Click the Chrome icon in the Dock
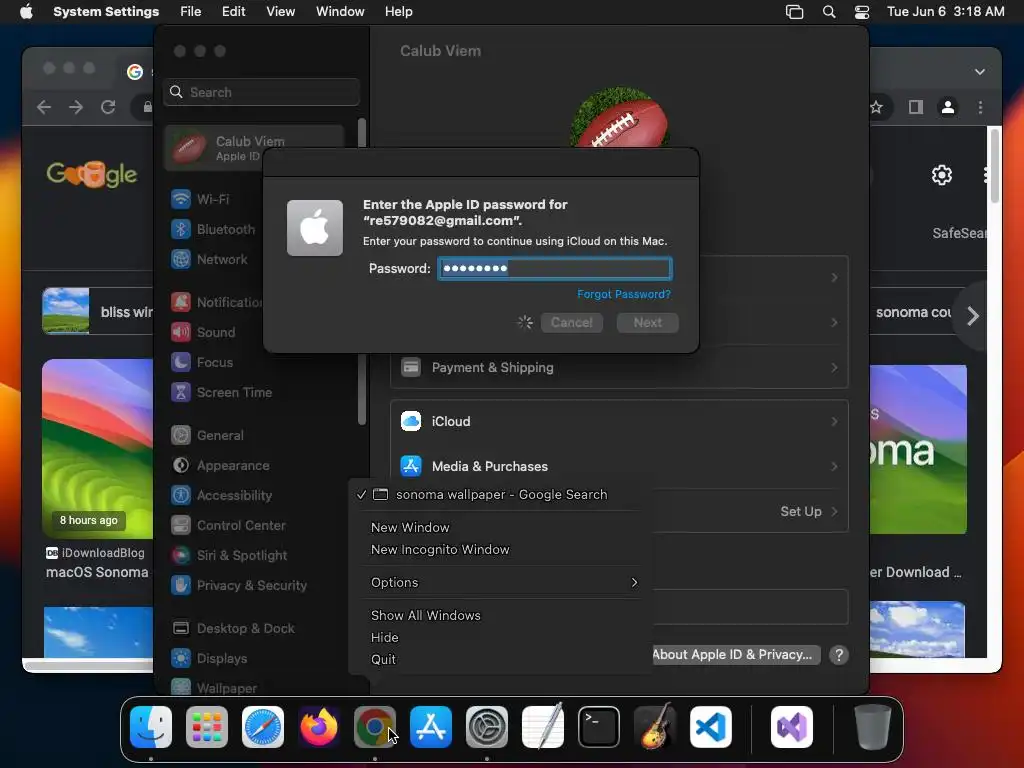1024x768 pixels. [x=375, y=727]
